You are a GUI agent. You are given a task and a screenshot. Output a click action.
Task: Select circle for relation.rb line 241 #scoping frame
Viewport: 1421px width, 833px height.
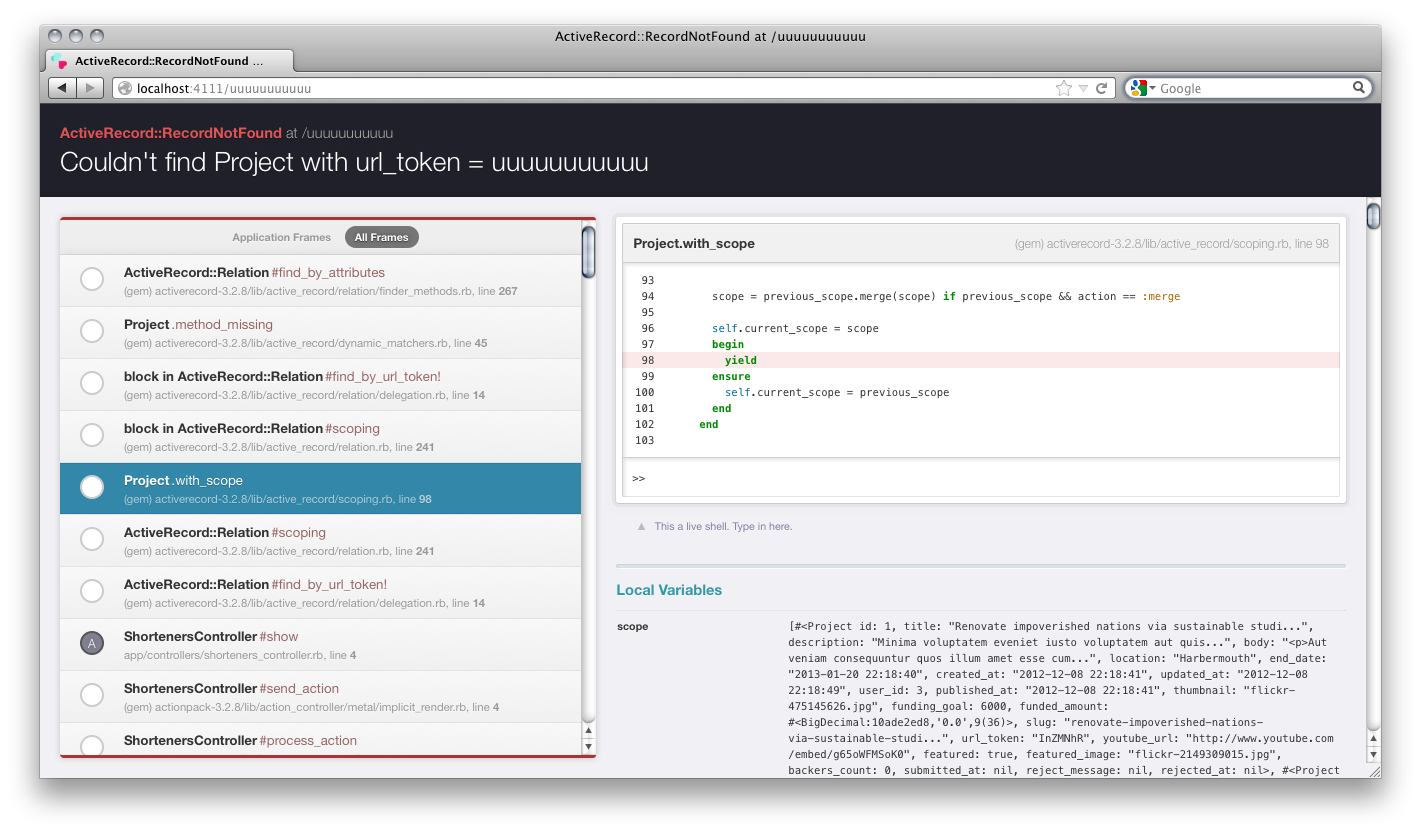[92, 539]
